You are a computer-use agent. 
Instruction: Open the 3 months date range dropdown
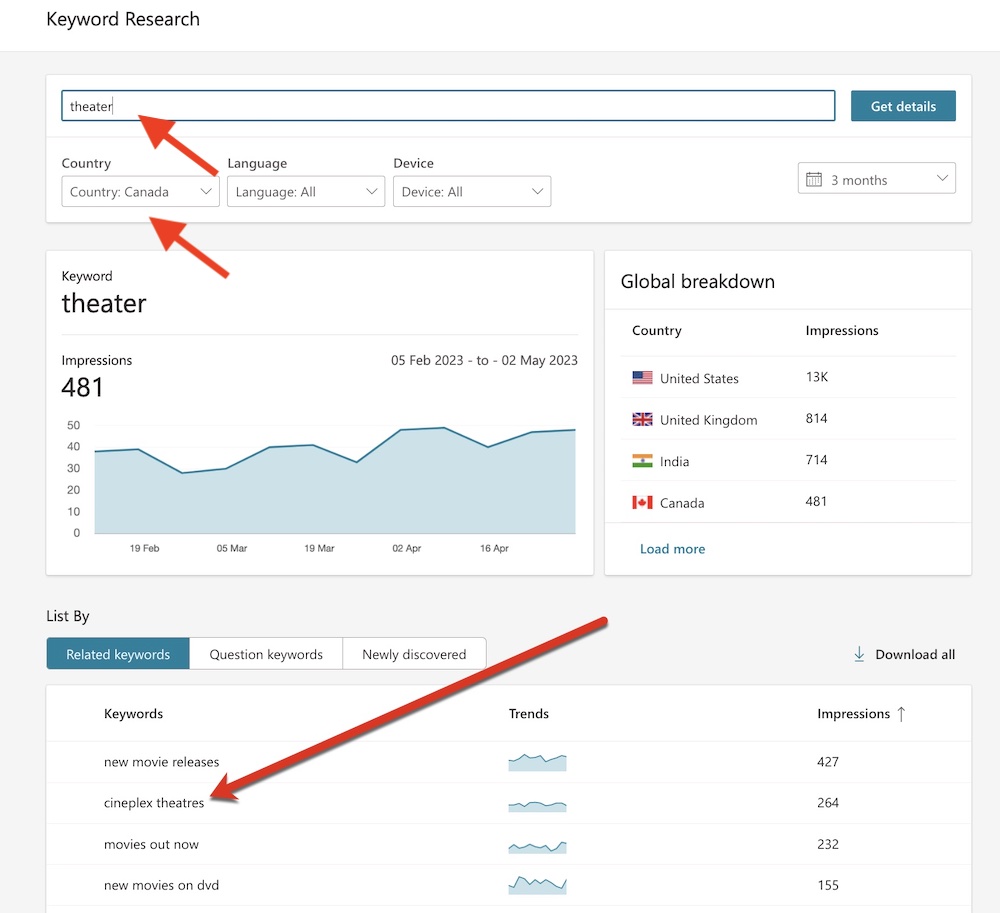[877, 180]
